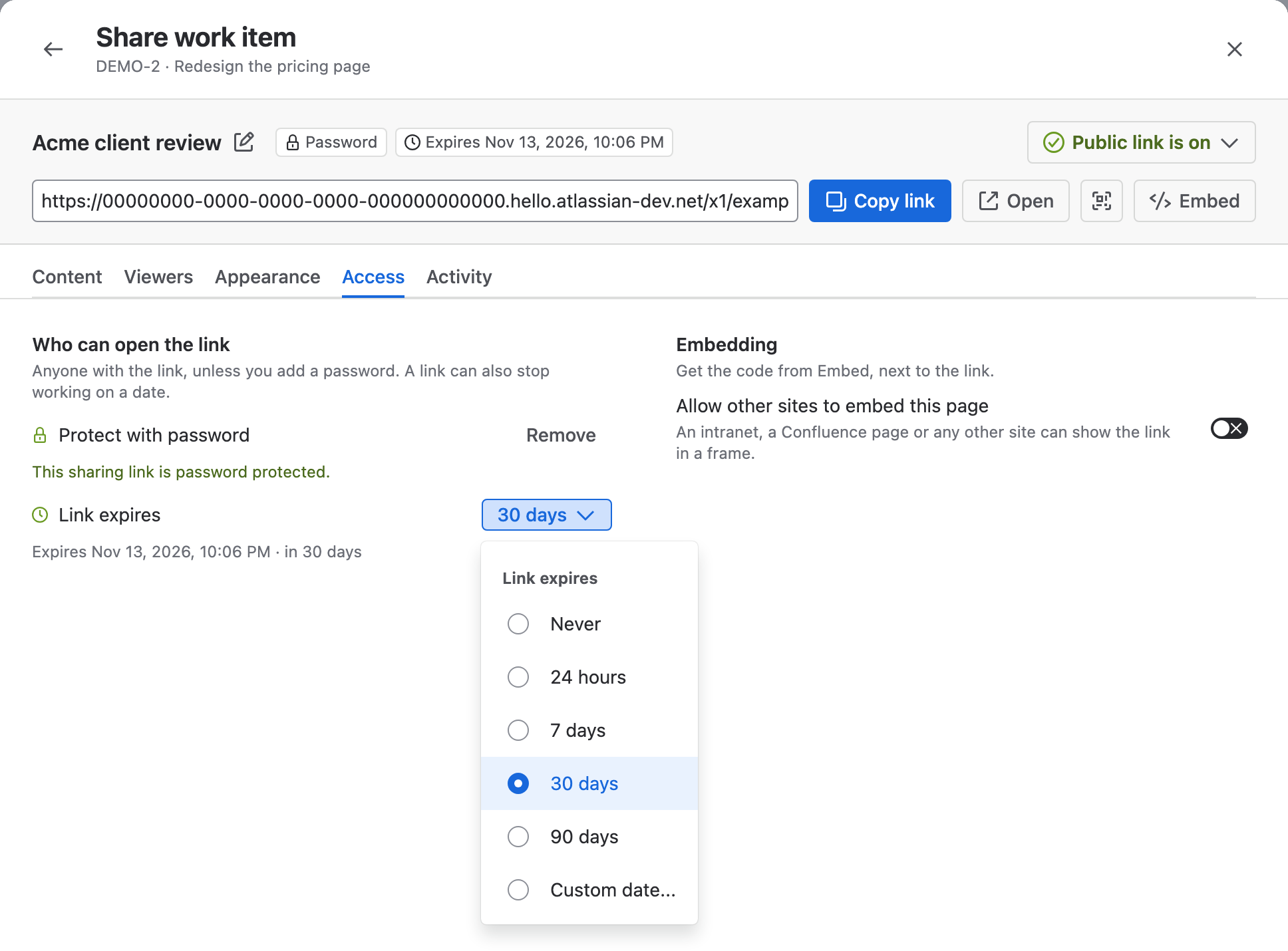
Task: Click 'This sharing link is password protected.' text
Action: coord(181,472)
